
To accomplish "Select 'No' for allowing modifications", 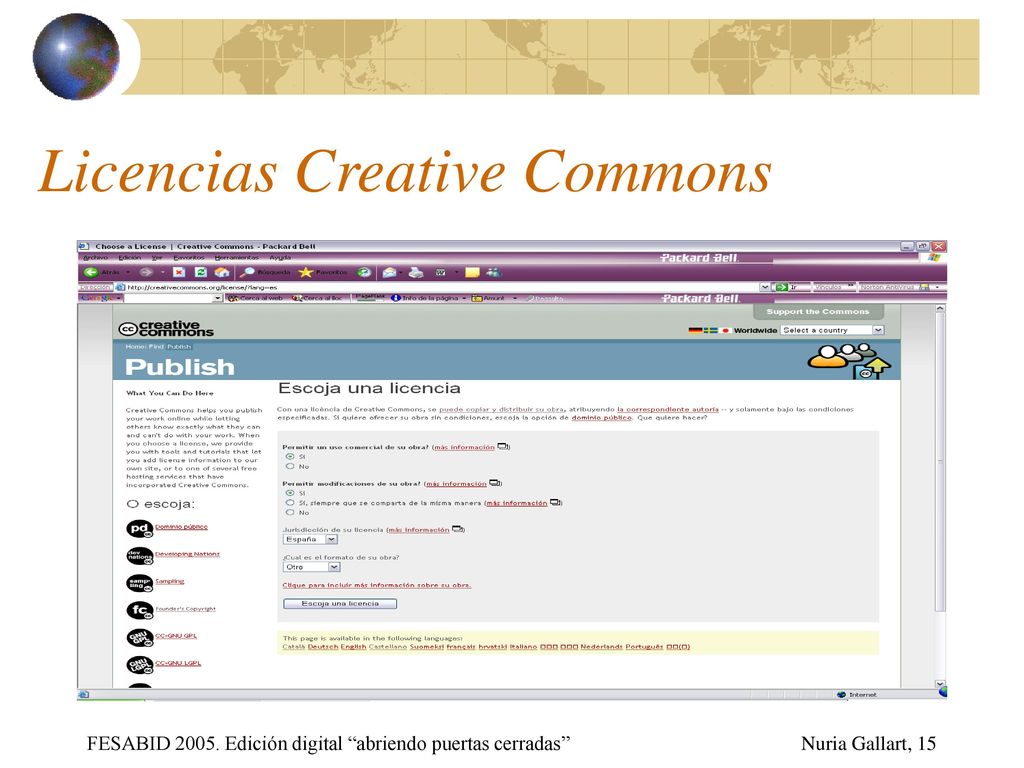I will 290,513.
